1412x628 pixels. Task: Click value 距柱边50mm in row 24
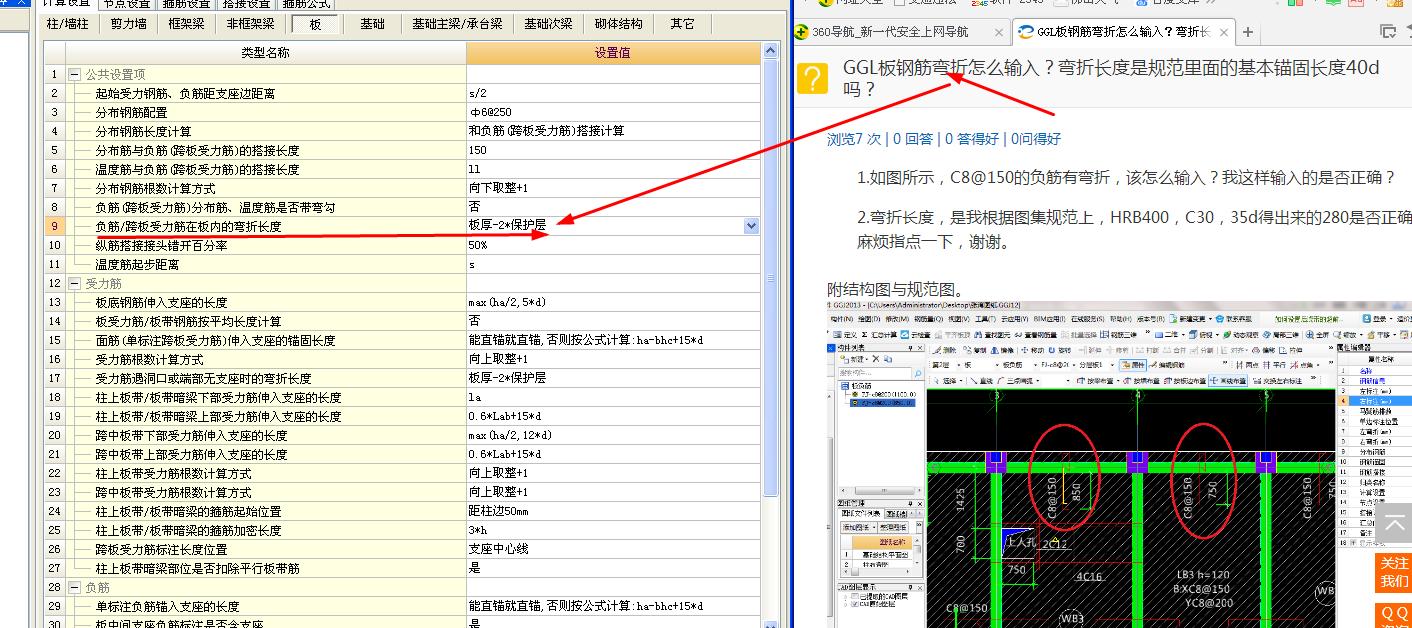613,511
